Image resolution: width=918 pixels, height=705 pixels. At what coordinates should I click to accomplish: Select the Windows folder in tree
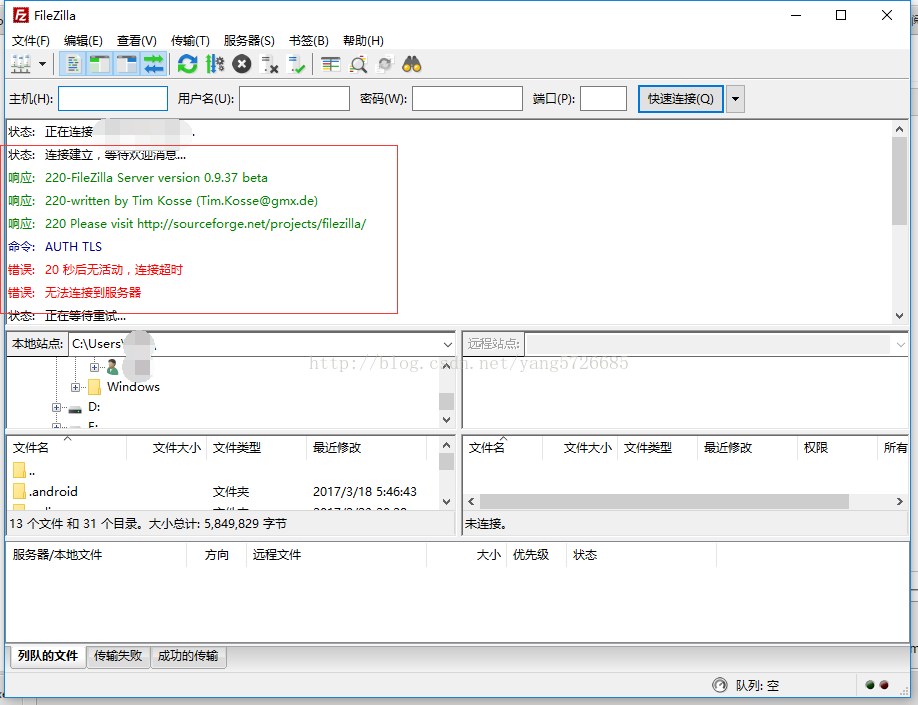pyautogui.click(x=133, y=386)
